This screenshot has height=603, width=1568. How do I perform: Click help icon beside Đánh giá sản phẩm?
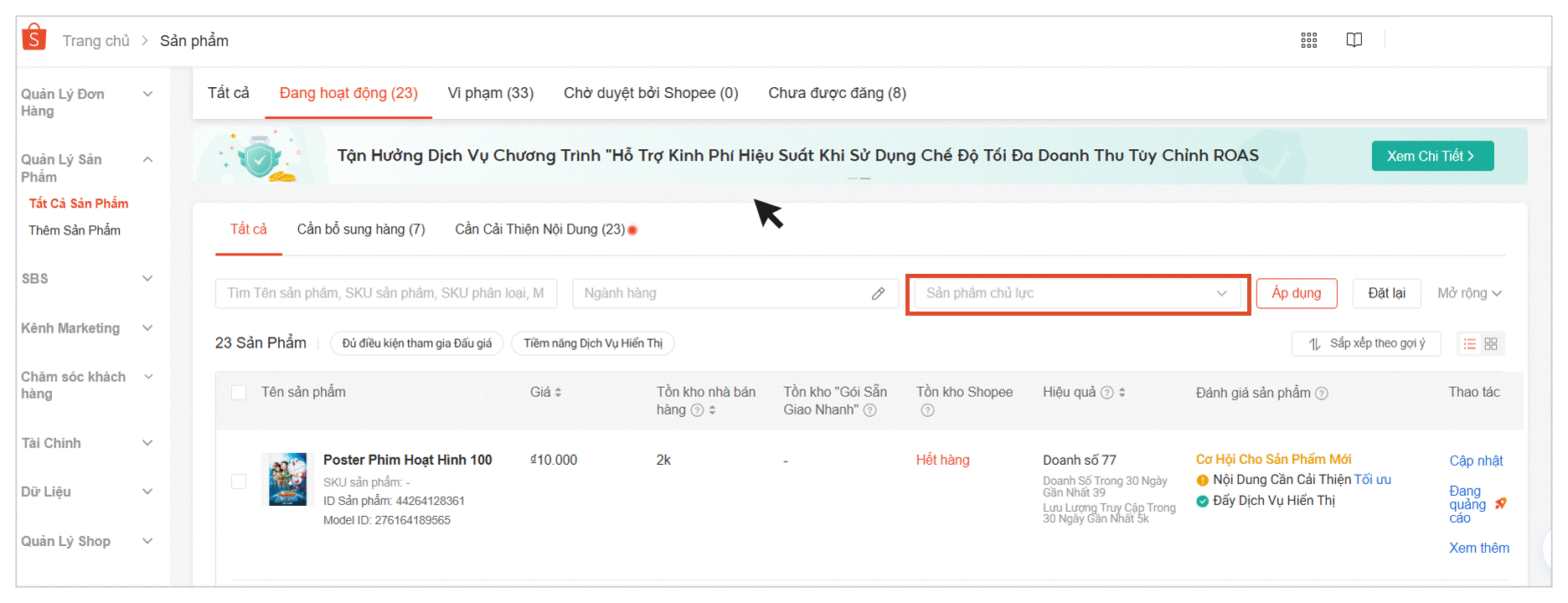[1322, 394]
